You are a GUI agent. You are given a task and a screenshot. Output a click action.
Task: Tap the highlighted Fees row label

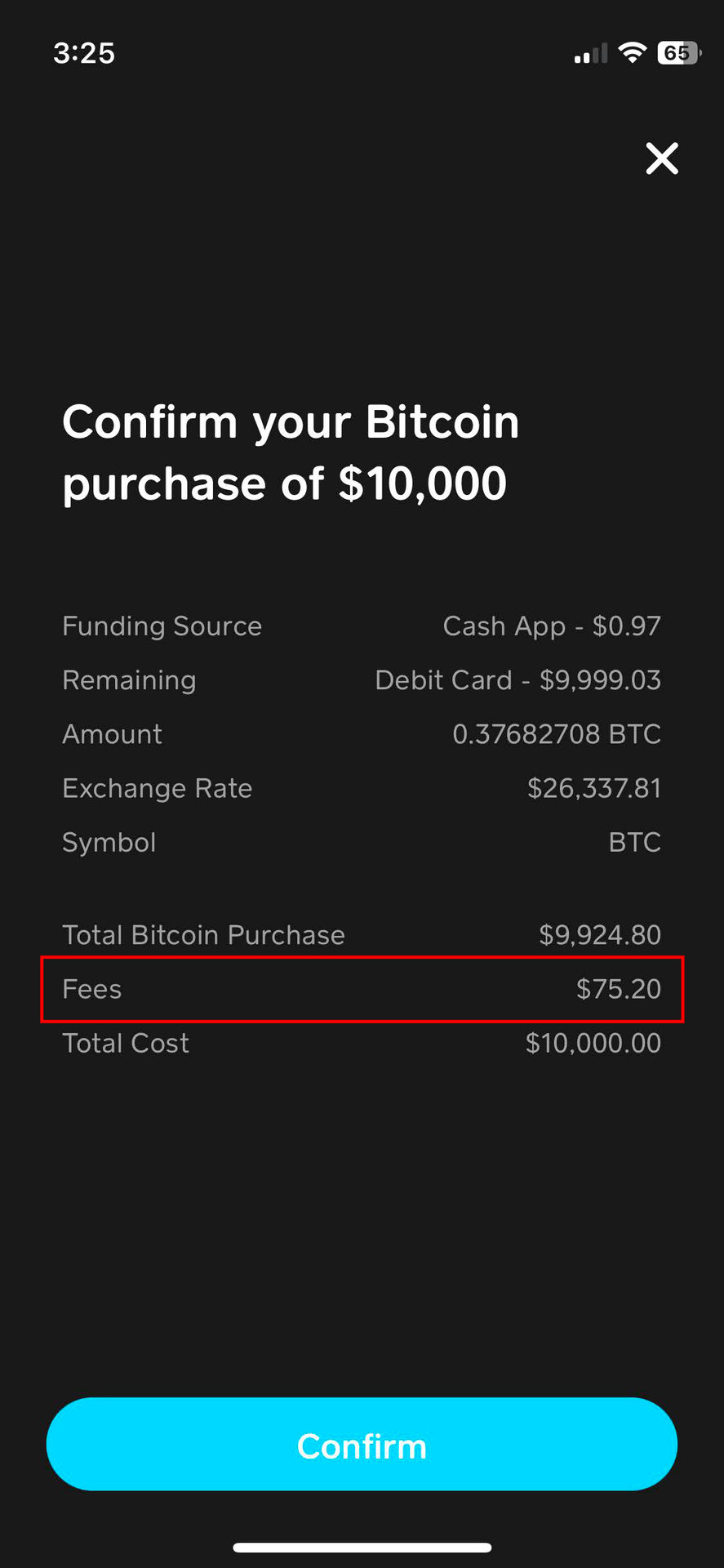pyautogui.click(x=92, y=990)
